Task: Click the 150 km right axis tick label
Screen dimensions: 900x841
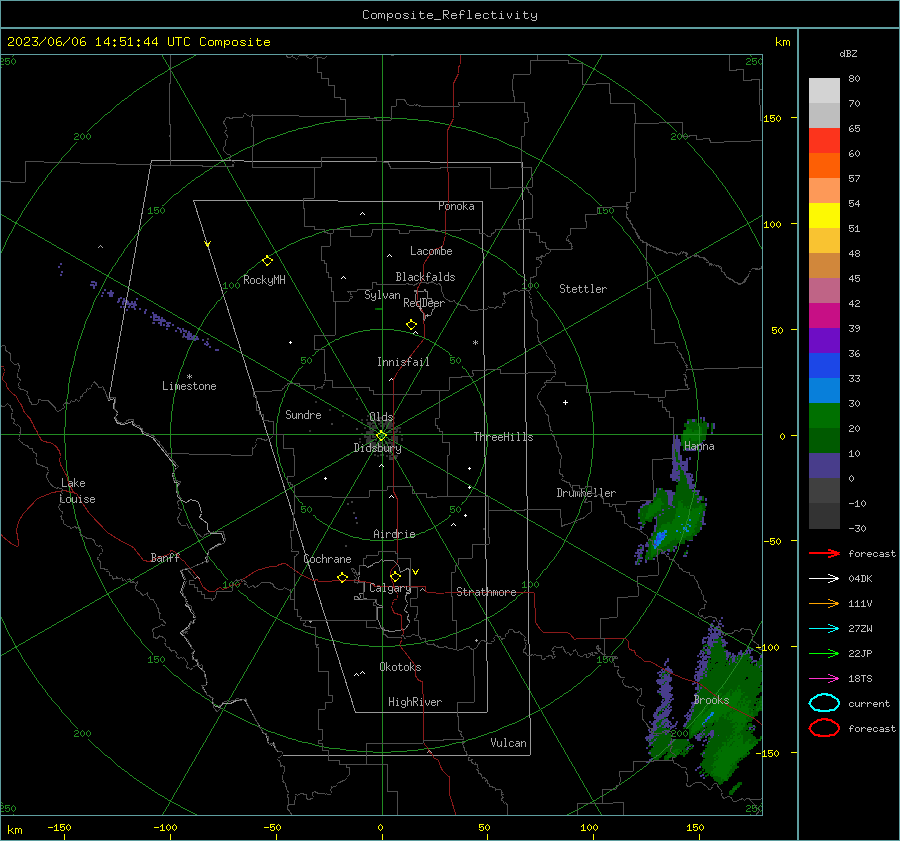Action: tap(773, 118)
